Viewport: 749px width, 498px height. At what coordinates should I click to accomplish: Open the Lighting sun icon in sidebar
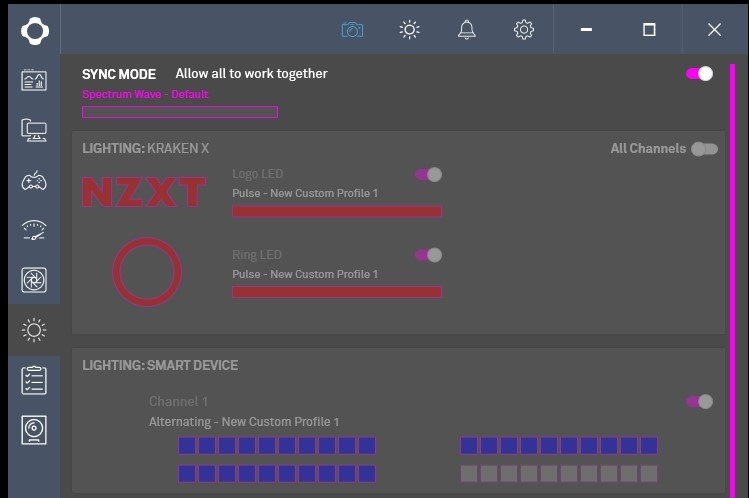(34, 329)
